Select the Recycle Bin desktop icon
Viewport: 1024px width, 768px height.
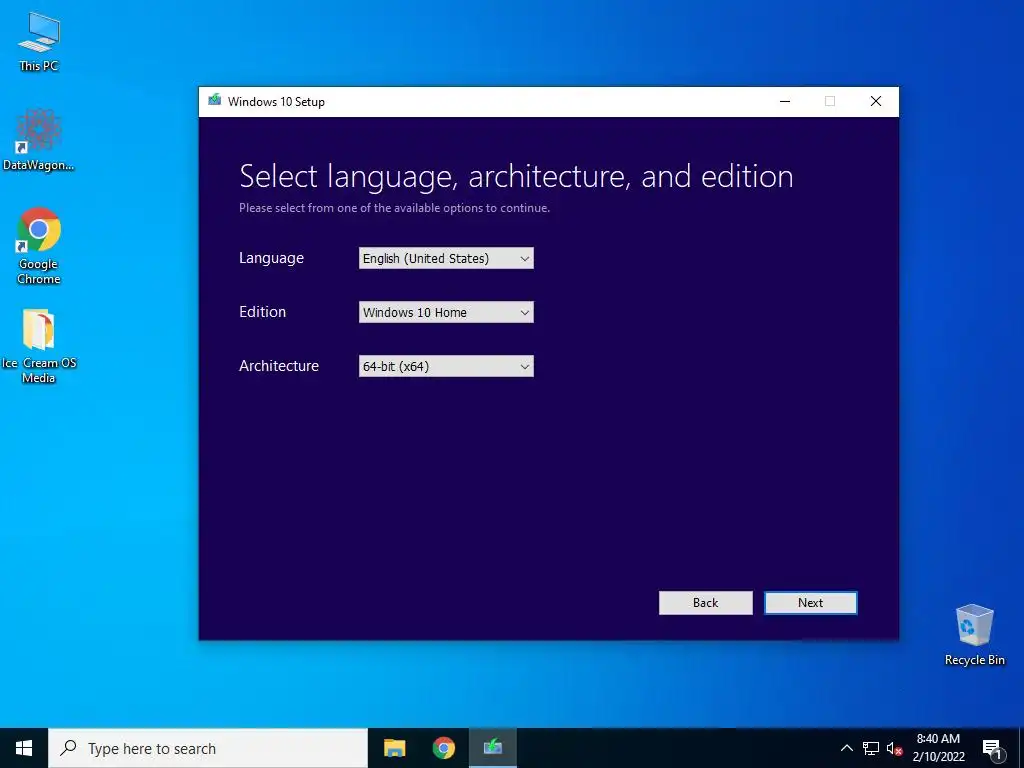[974, 635]
